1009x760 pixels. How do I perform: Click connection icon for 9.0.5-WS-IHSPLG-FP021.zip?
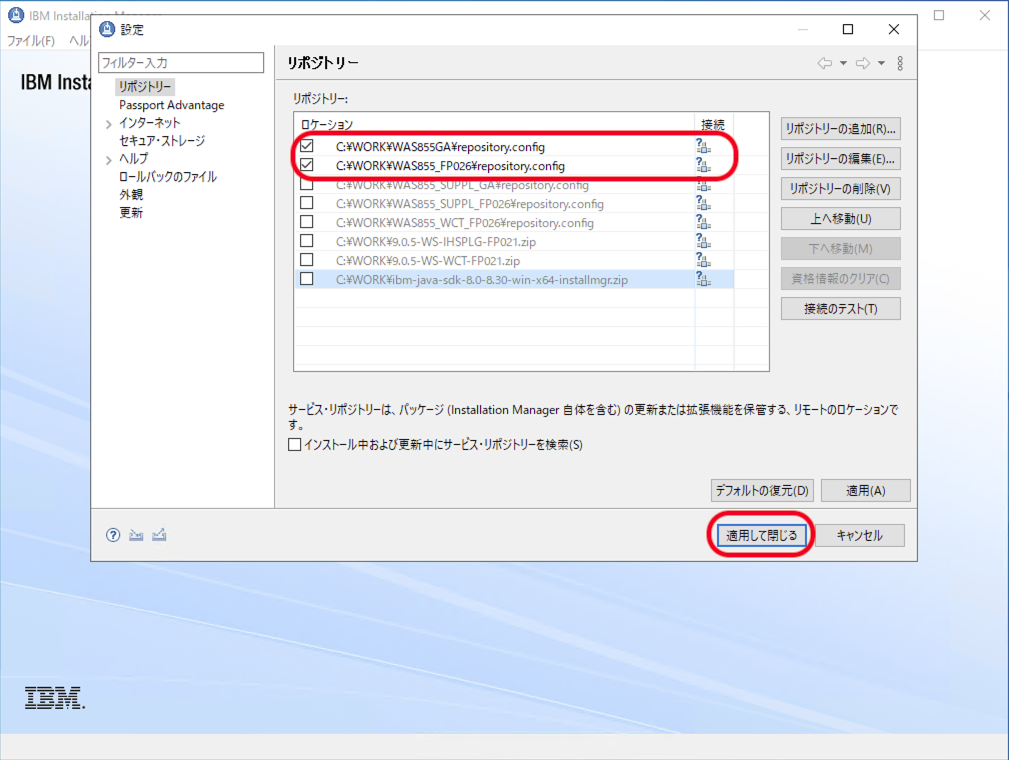703,241
